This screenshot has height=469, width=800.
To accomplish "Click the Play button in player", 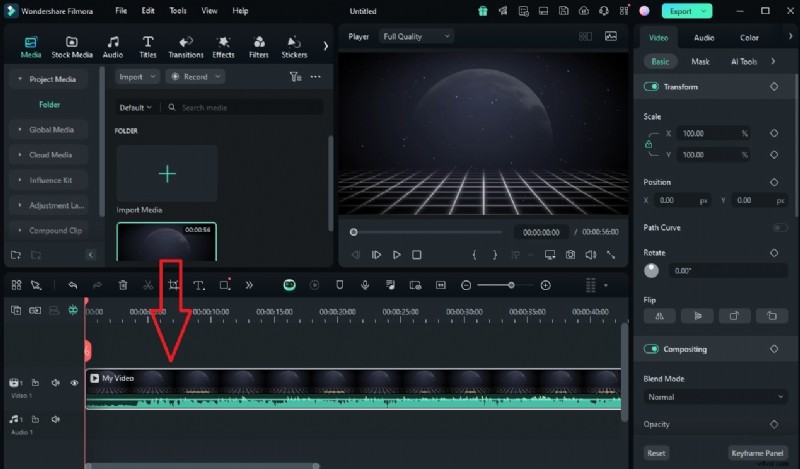I will click(x=396, y=255).
